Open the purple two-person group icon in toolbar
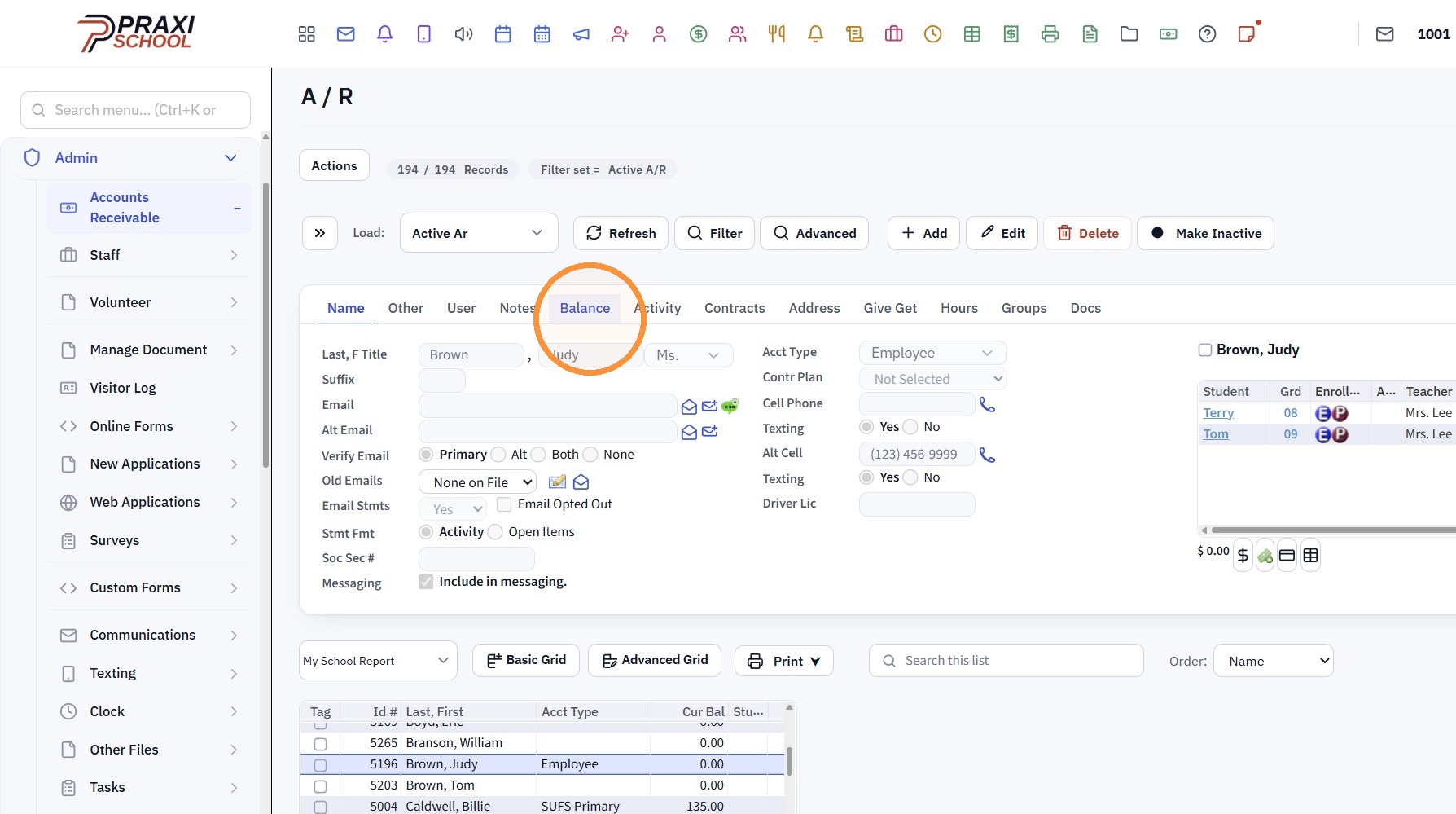This screenshot has height=814, width=1456. pyautogui.click(x=737, y=34)
